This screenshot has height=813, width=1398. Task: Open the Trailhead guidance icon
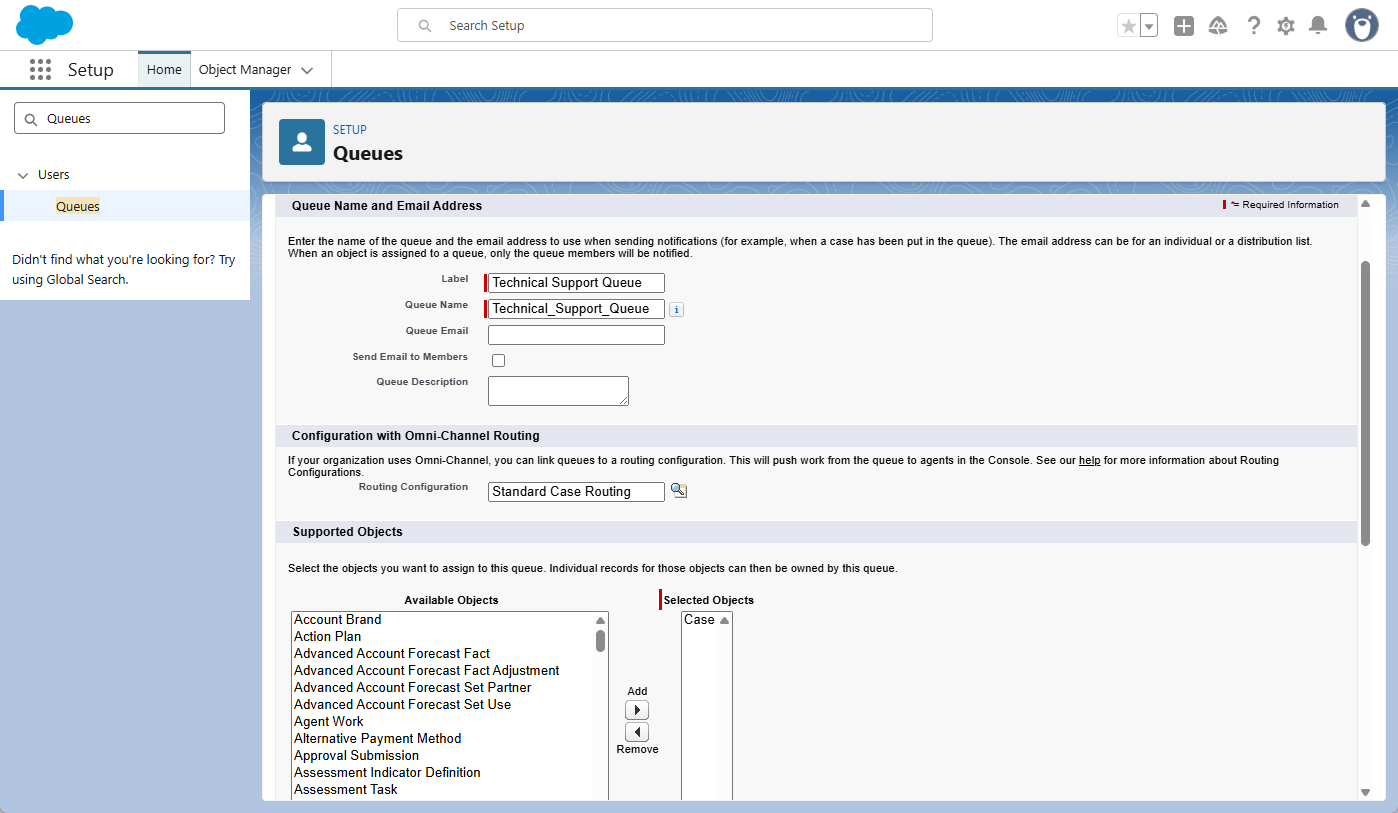coord(1218,26)
